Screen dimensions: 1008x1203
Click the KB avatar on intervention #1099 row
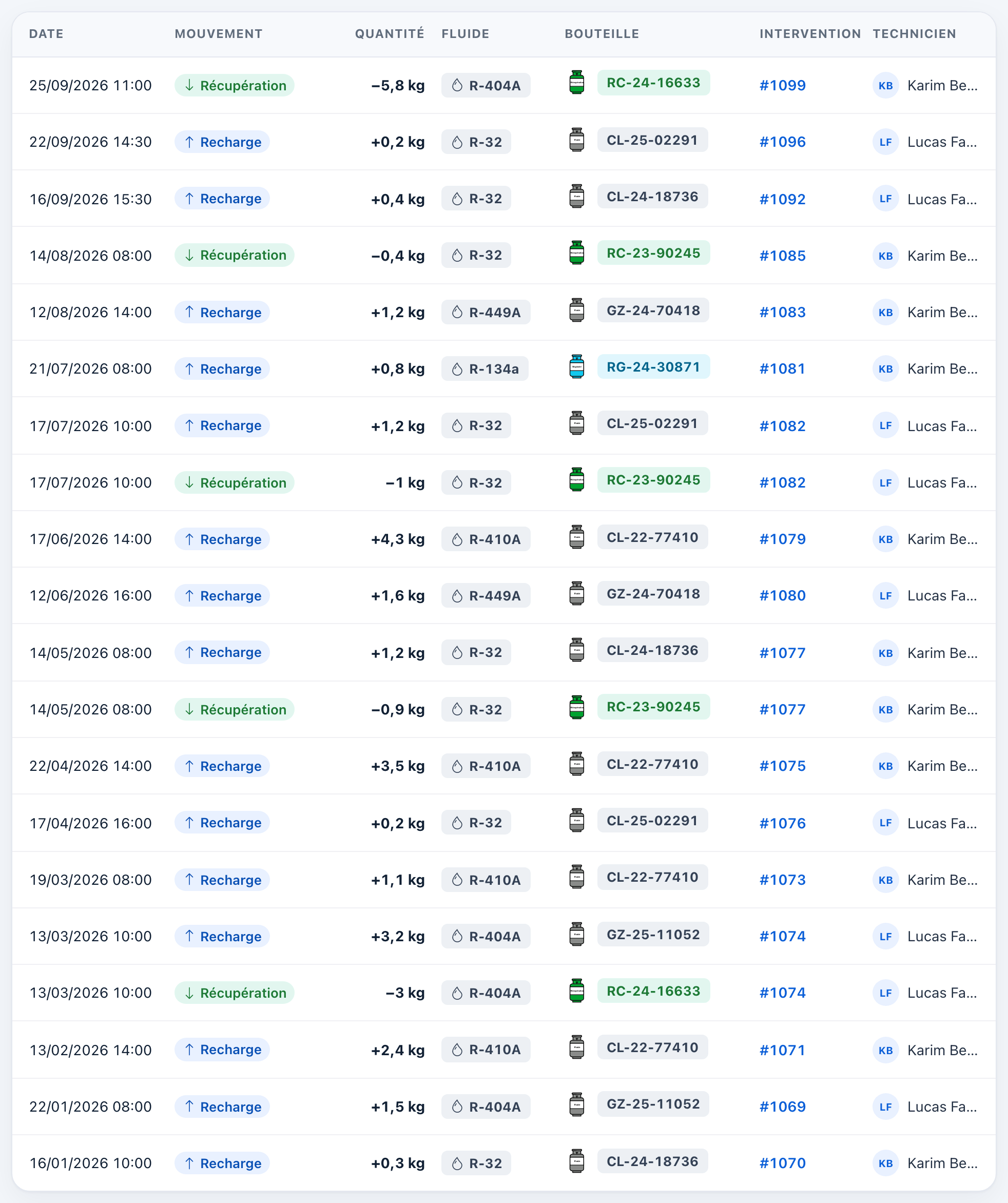pyautogui.click(x=885, y=85)
